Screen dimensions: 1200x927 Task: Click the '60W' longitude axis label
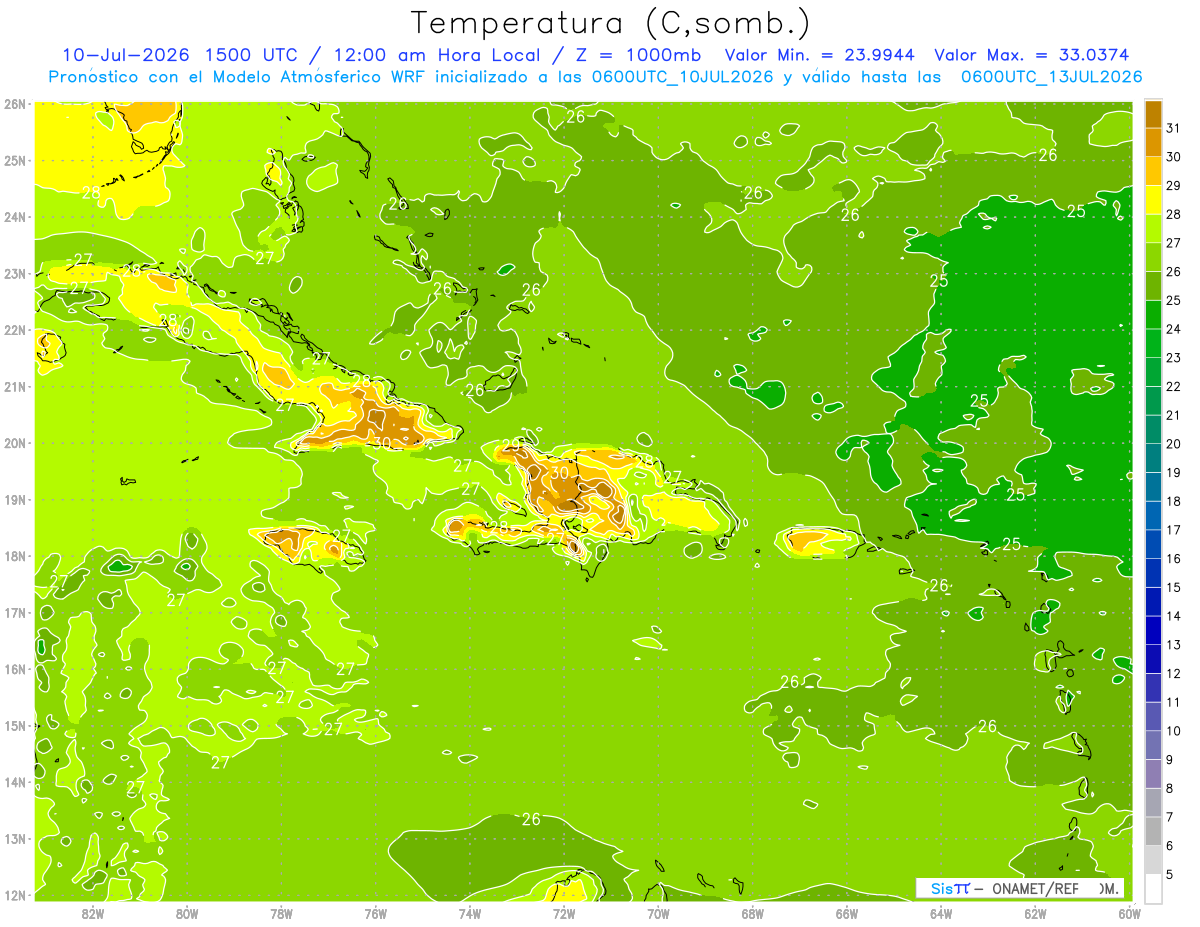[1129, 913]
